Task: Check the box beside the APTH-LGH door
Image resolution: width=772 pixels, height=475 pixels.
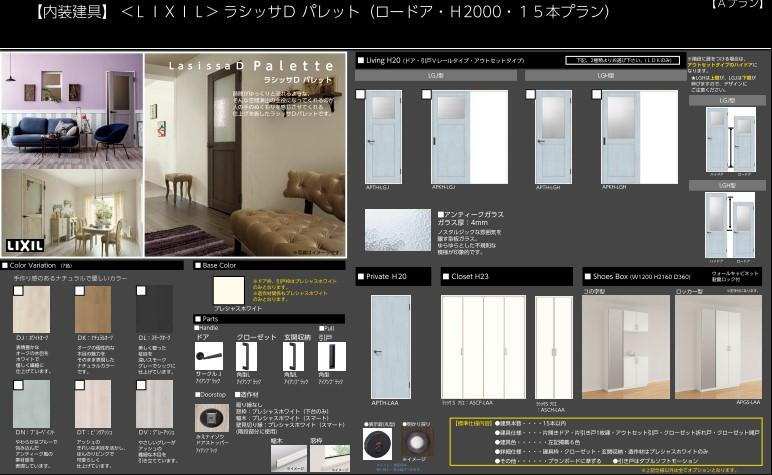Action: tap(530, 94)
